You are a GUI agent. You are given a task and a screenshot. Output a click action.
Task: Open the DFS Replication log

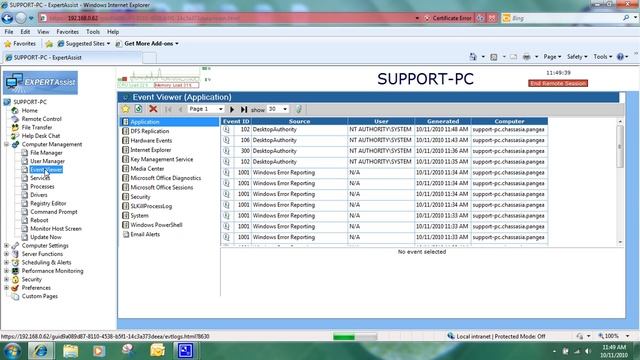point(149,131)
